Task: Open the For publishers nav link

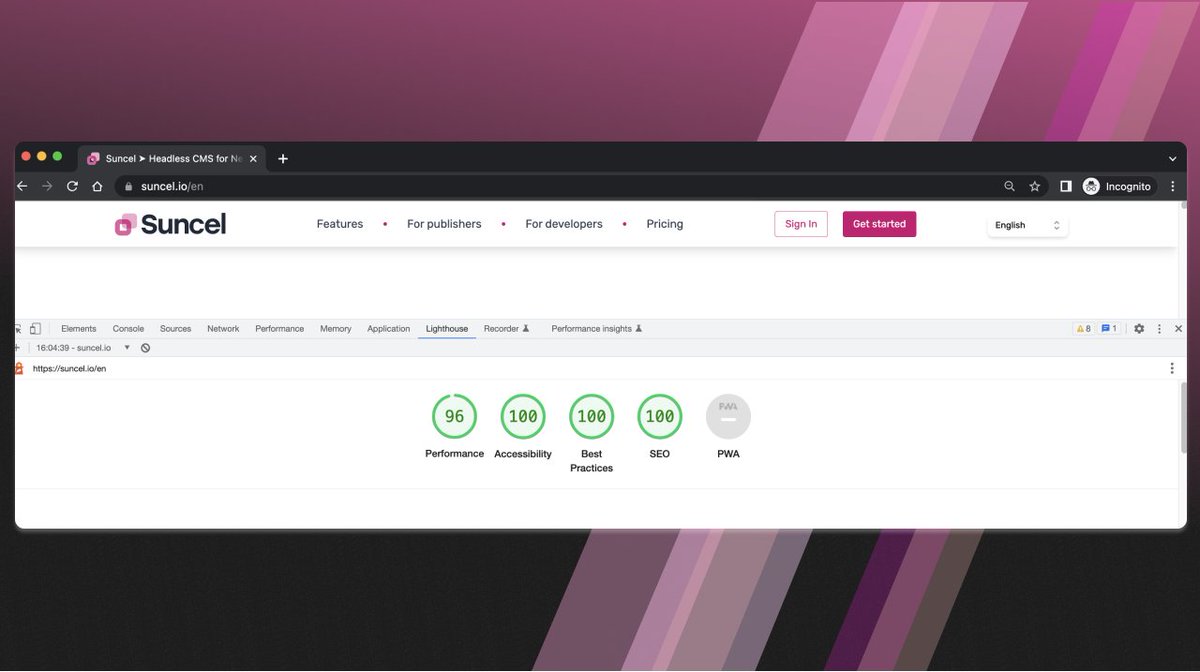Action: (x=444, y=224)
